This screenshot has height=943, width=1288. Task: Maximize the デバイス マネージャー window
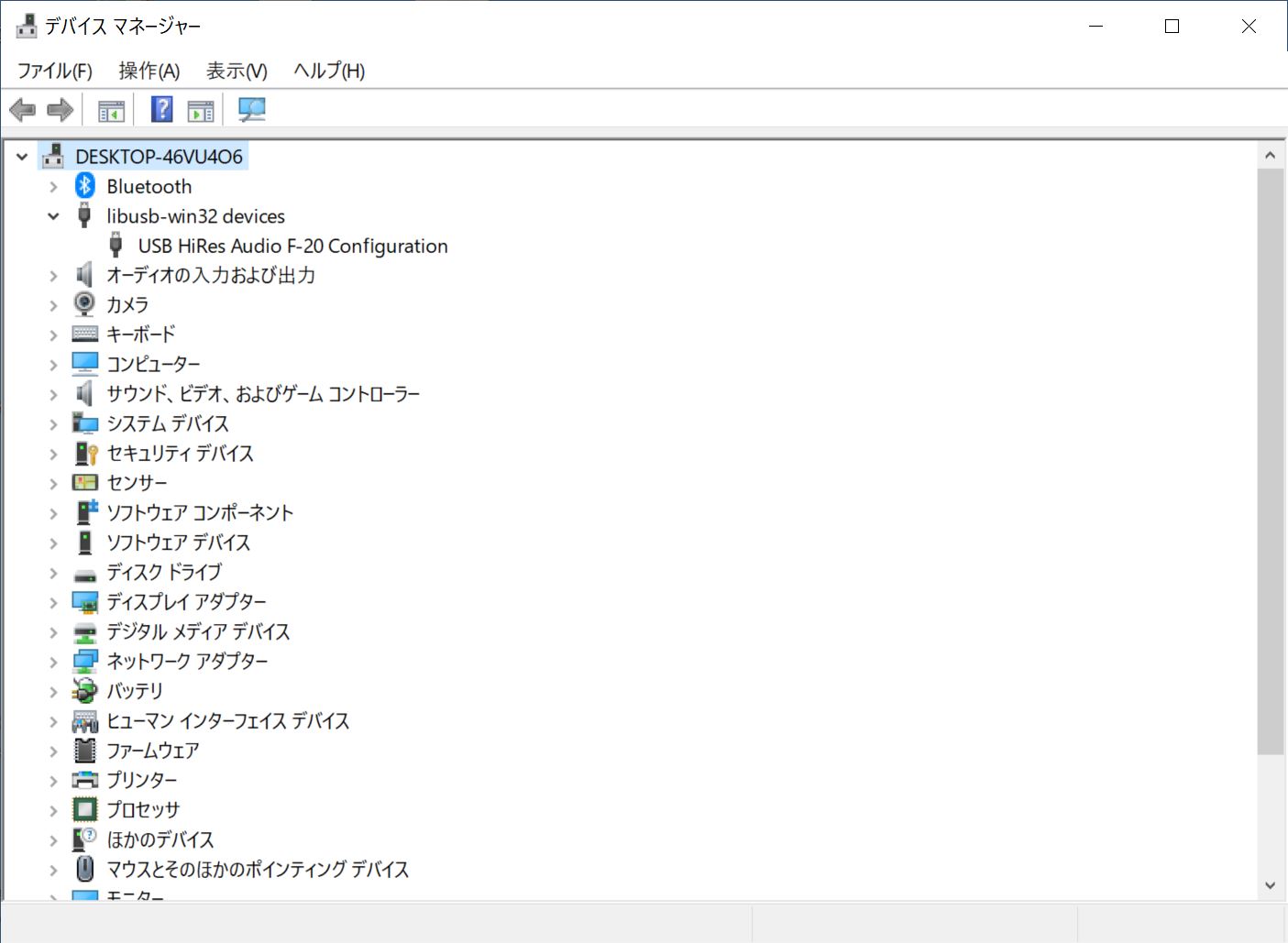click(x=1172, y=26)
